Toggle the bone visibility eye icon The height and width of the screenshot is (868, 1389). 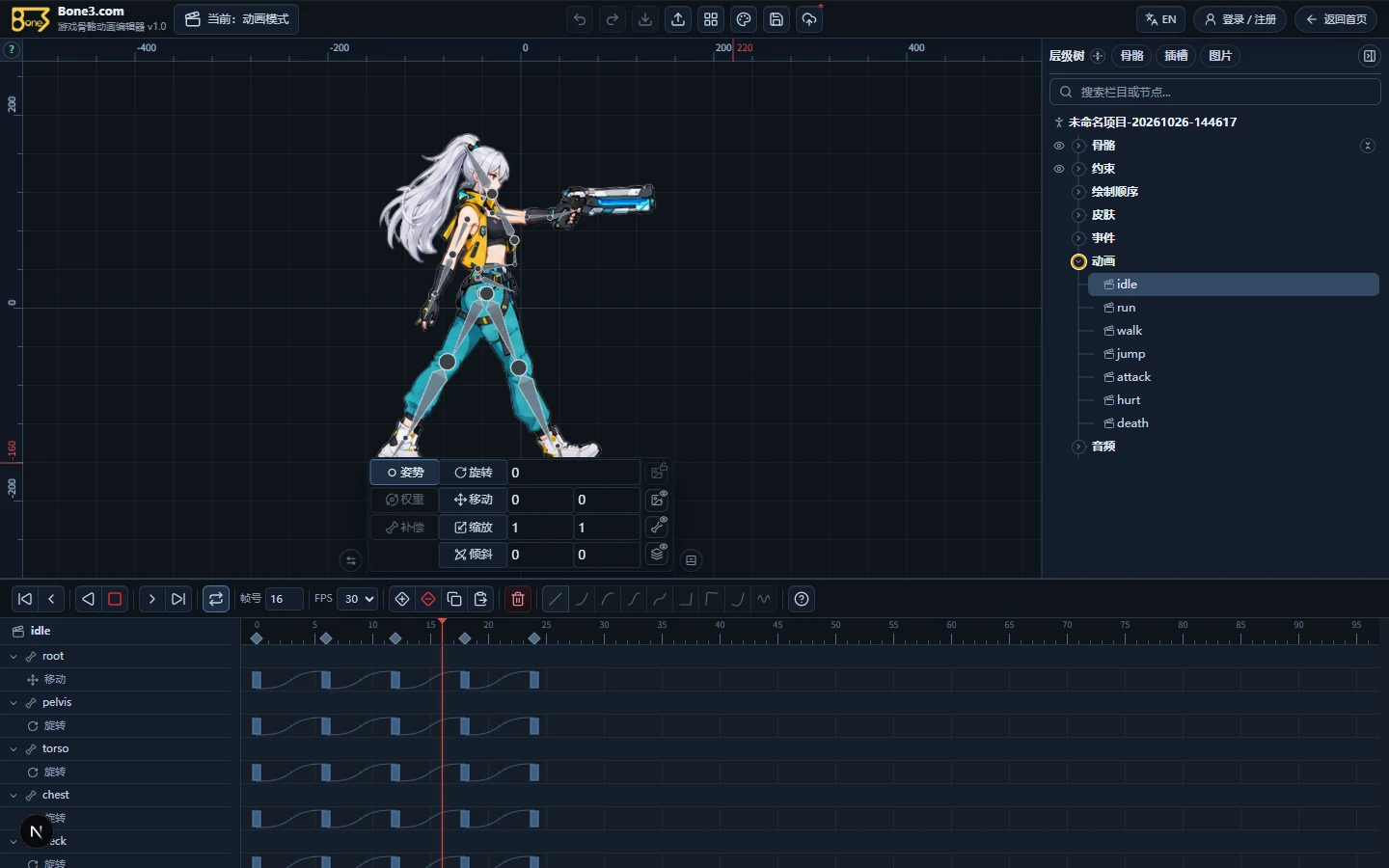point(658,527)
